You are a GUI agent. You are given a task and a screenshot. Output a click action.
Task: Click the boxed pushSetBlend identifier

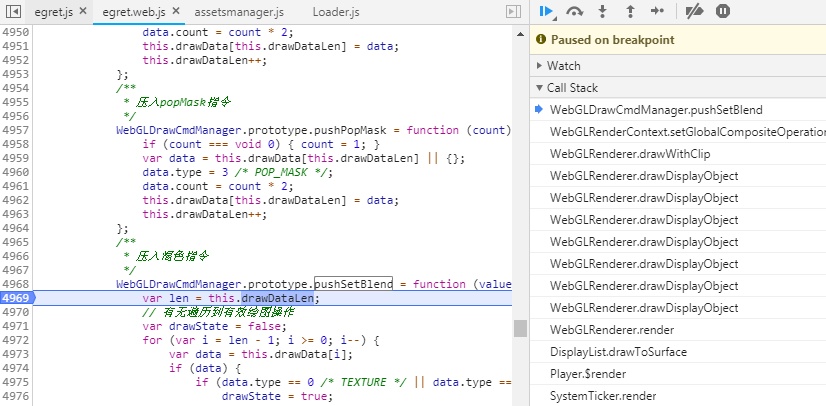[x=353, y=284]
